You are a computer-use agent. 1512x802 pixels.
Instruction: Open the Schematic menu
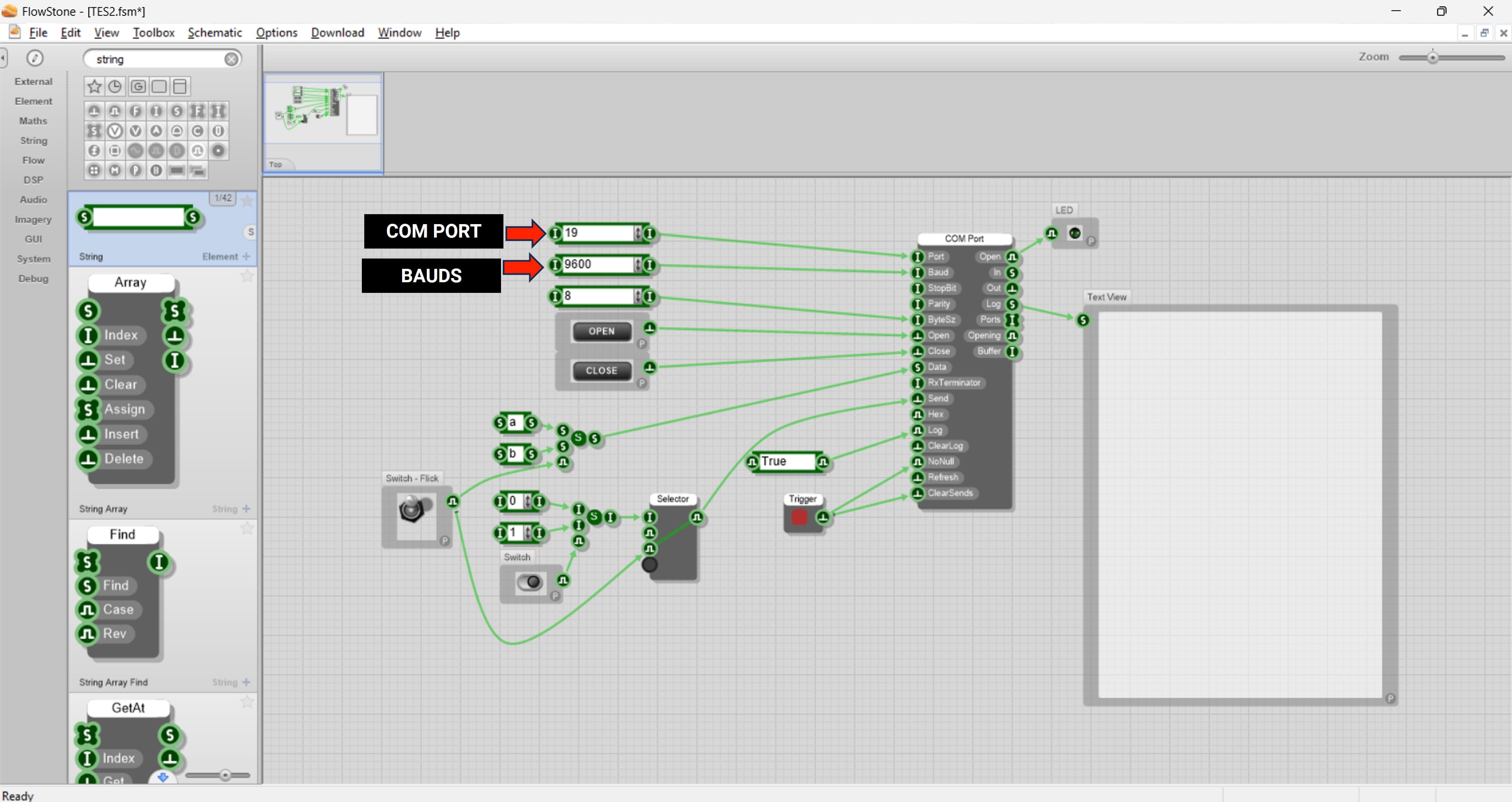pyautogui.click(x=214, y=33)
